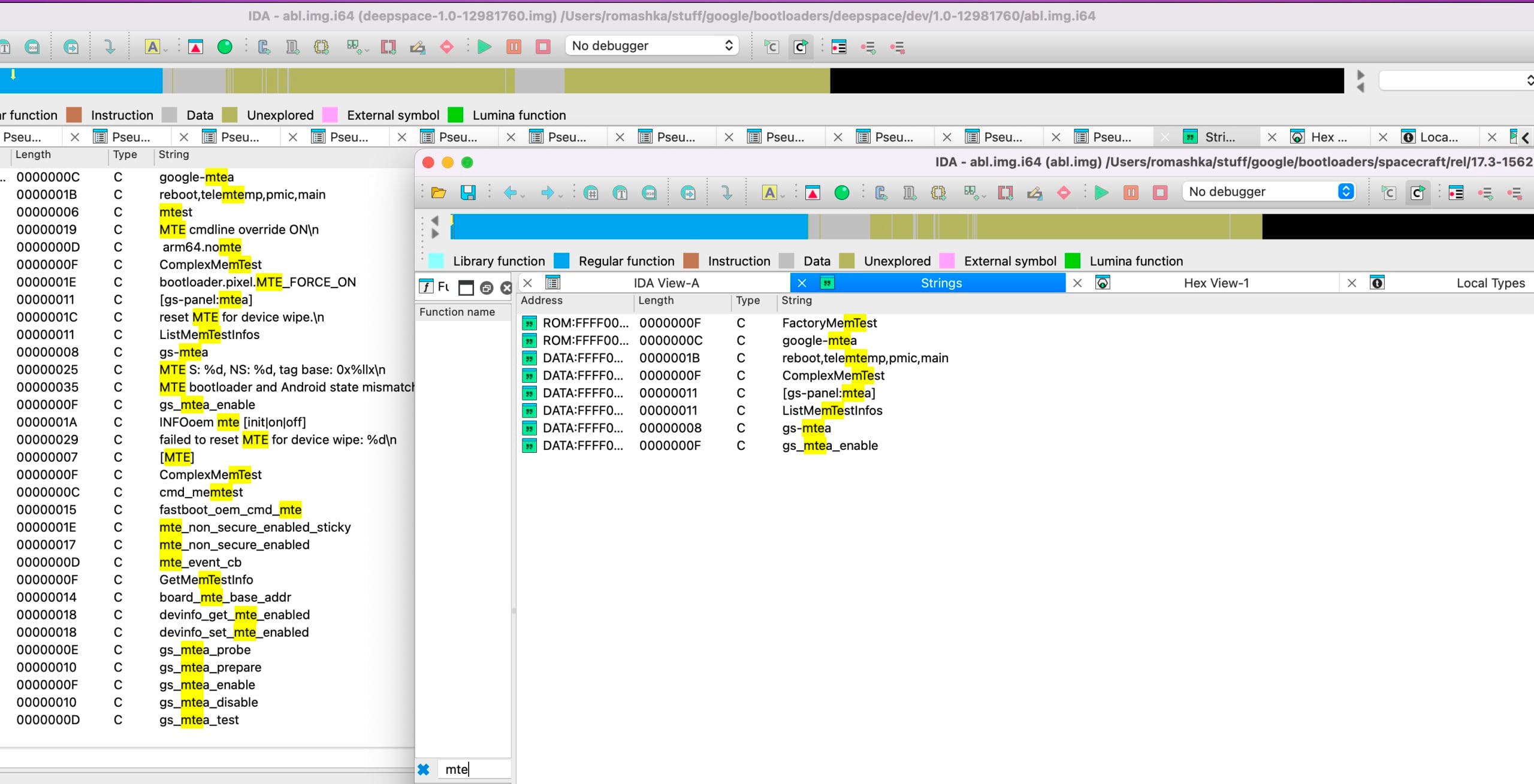Image resolution: width=1534 pixels, height=784 pixels.
Task: Select the 'gs_mtea_test' string row
Action: [x=207, y=720]
